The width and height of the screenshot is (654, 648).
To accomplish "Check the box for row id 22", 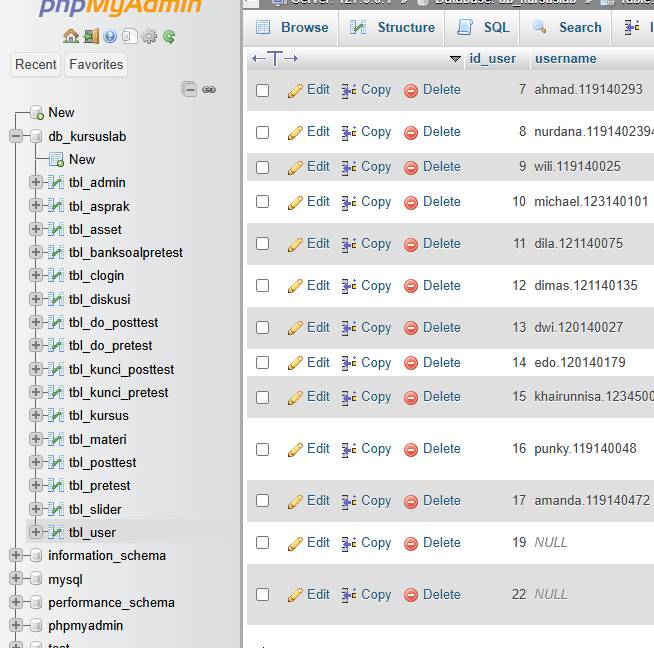I will 263,595.
